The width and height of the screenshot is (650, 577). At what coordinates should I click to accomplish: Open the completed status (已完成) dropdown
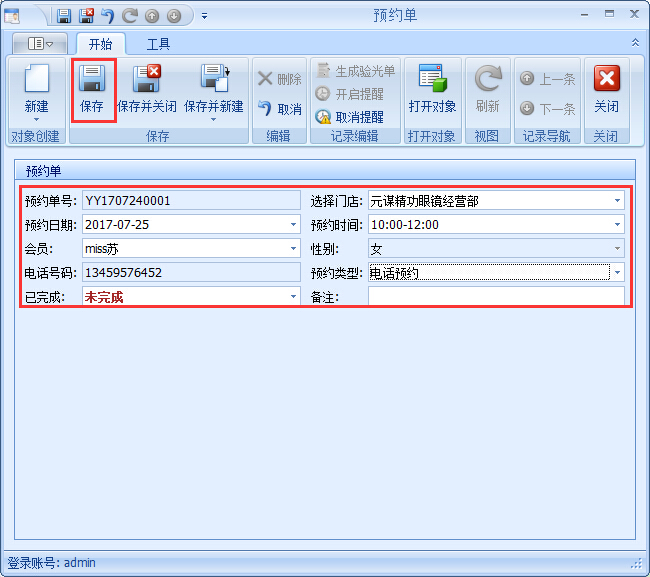coord(293,297)
